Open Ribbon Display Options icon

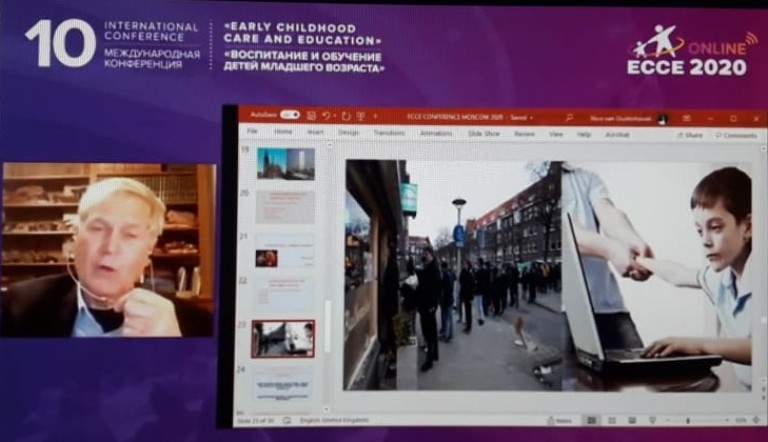pos(687,119)
